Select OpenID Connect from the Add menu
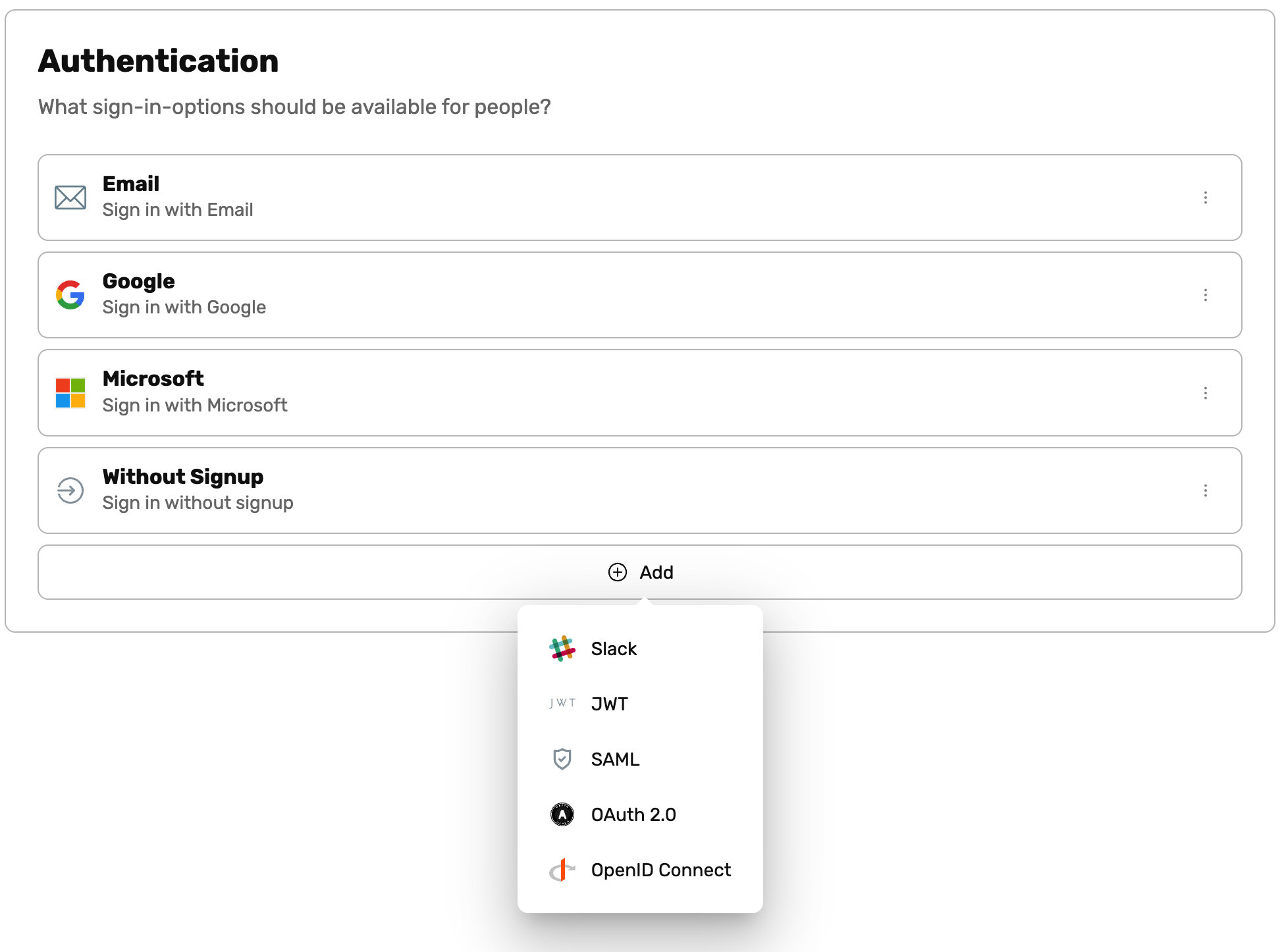This screenshot has width=1284, height=952. click(660, 869)
